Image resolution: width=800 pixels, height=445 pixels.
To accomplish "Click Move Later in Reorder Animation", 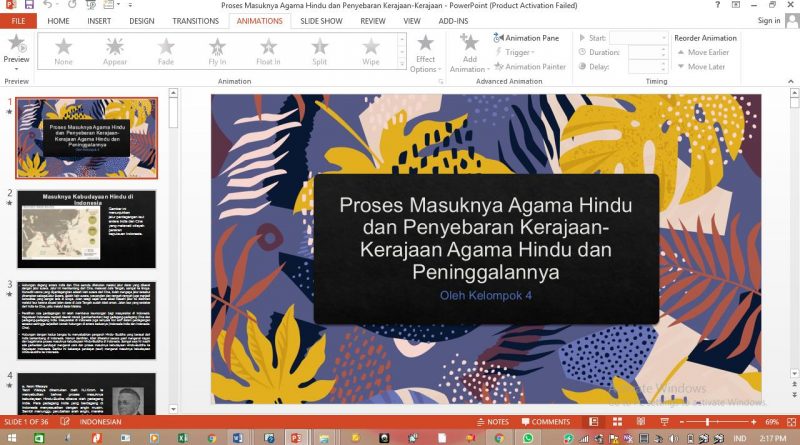I will click(x=701, y=66).
